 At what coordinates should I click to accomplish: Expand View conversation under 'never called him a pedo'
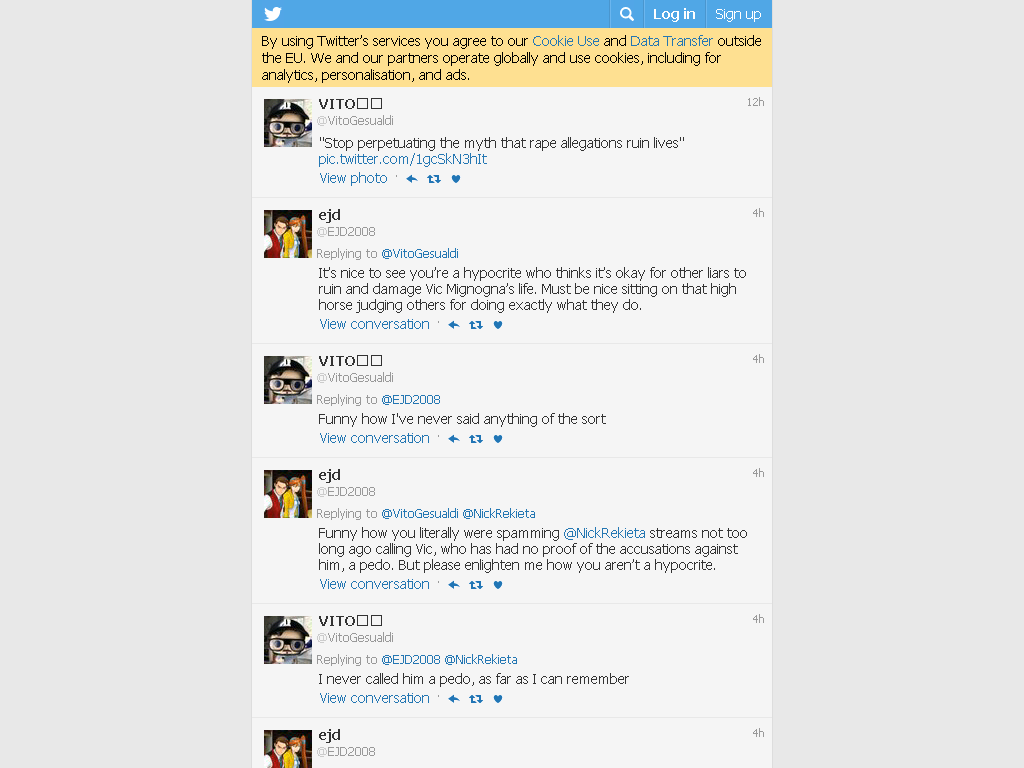tap(374, 698)
